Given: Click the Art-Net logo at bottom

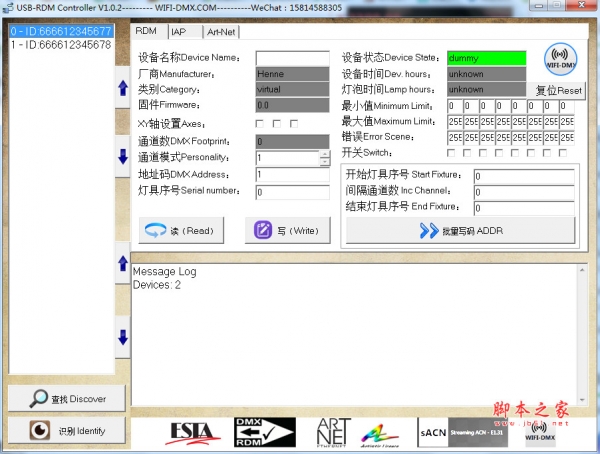Looking at the screenshot, I should 329,431.
